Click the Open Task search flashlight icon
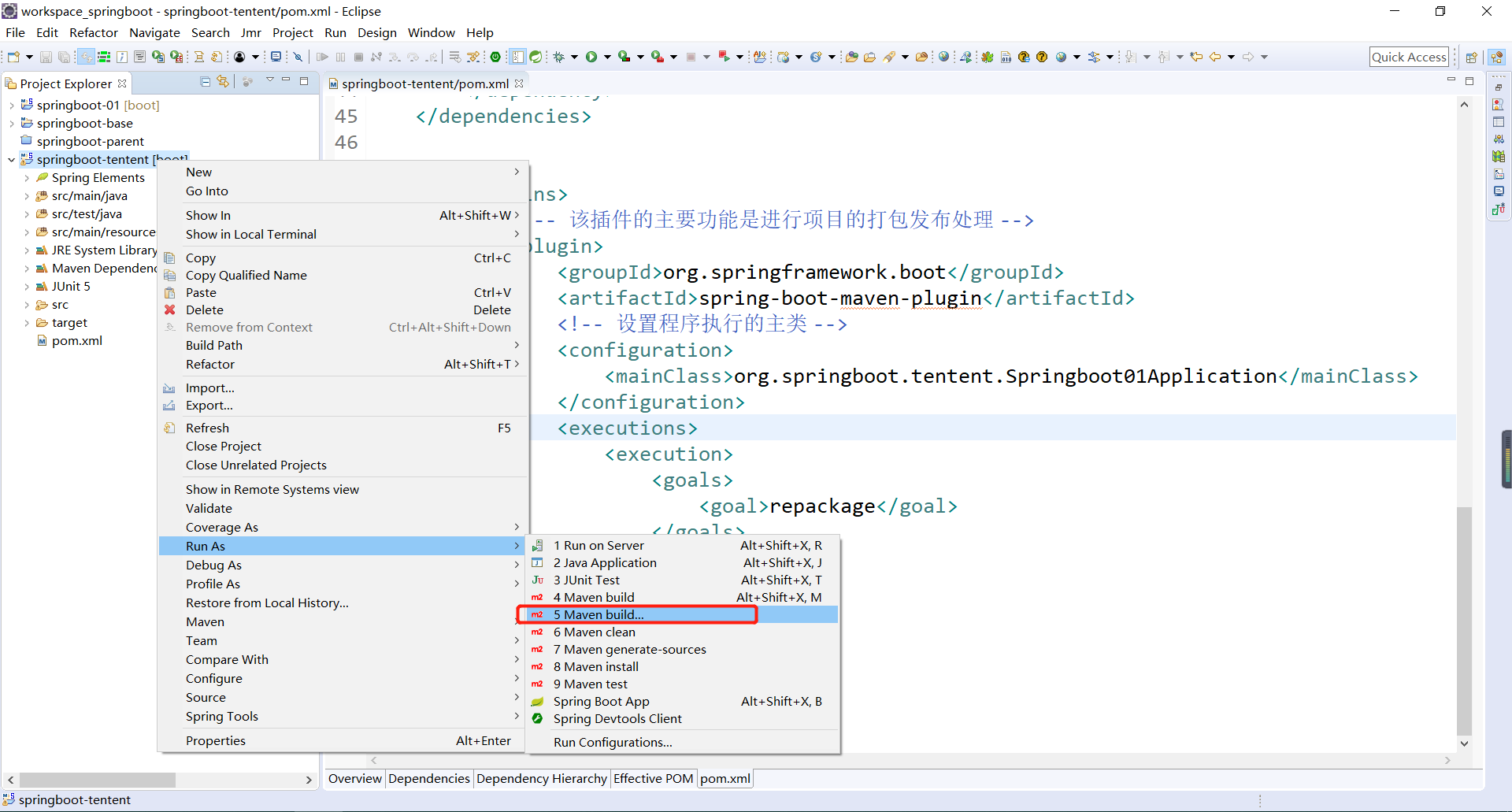Image resolution: width=1512 pixels, height=812 pixels. pos(889,57)
